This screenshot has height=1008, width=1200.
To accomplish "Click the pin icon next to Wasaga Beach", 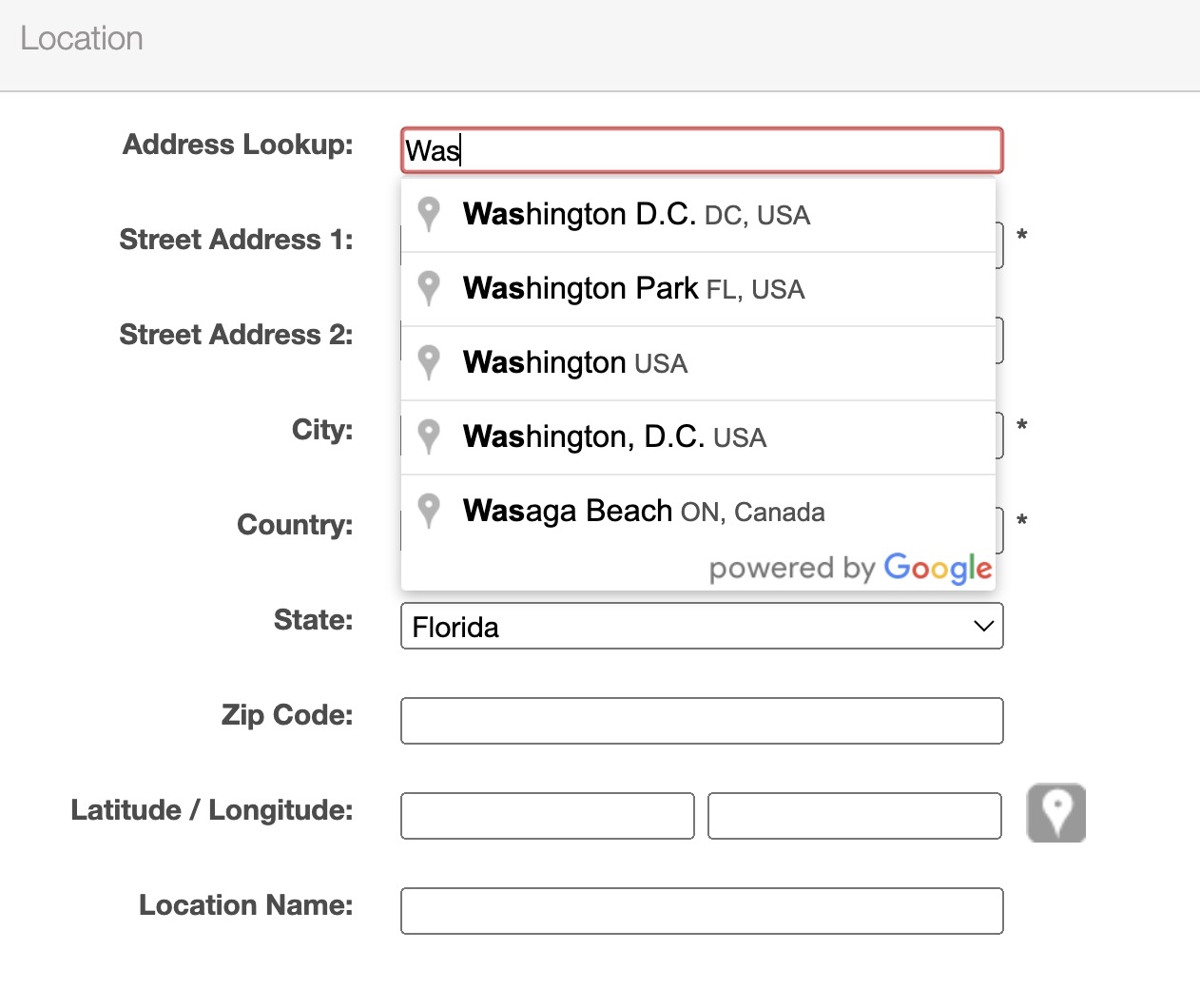I will [x=429, y=511].
